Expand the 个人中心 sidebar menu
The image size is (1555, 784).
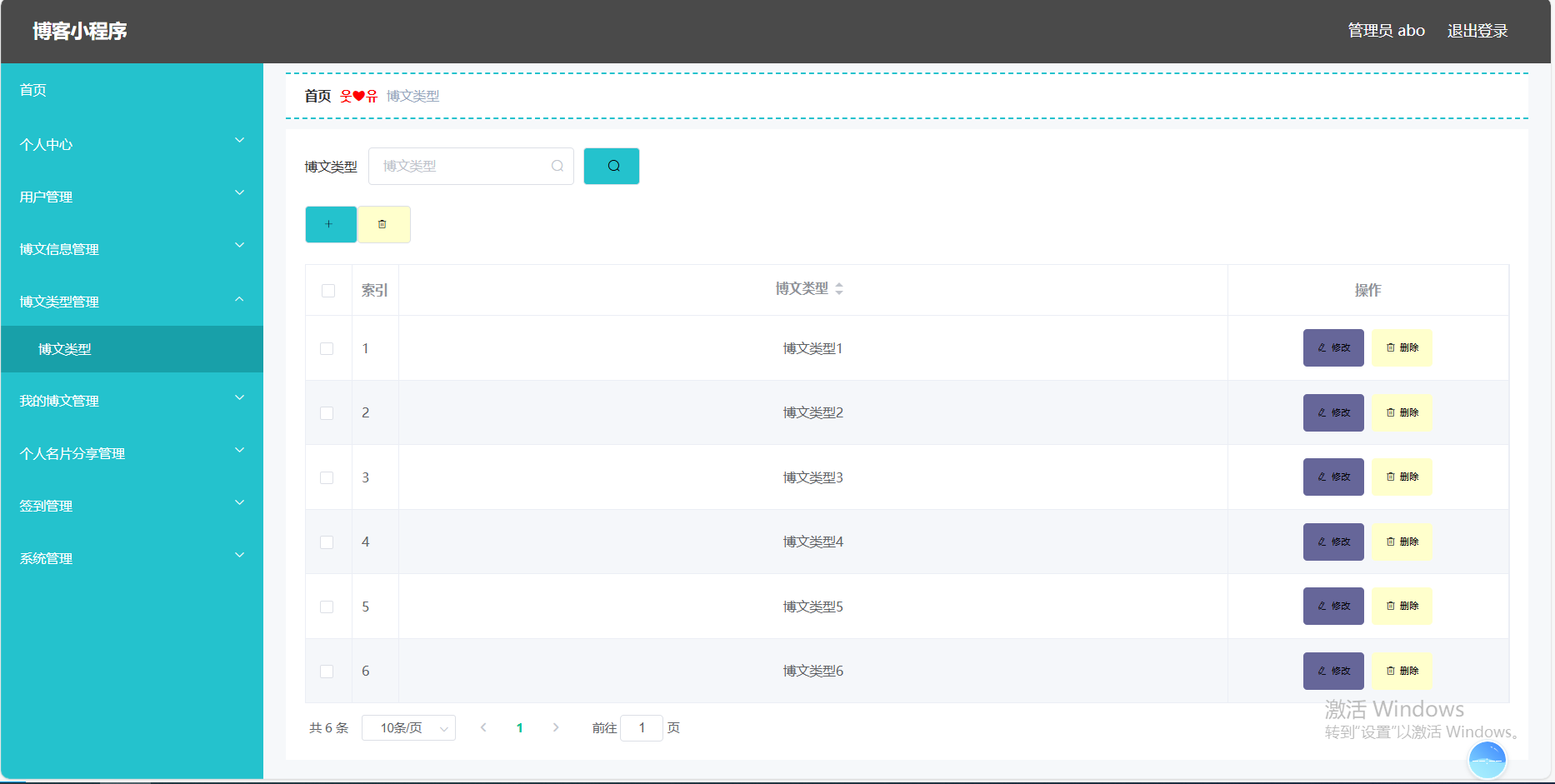pos(132,144)
